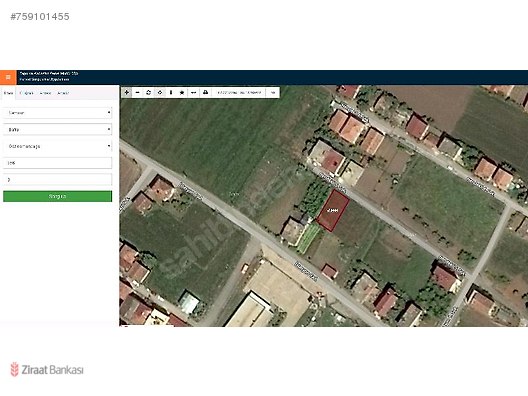This screenshot has width=528, height=396.
Task: Expand the Bafra district dropdown
Action: 57,129
